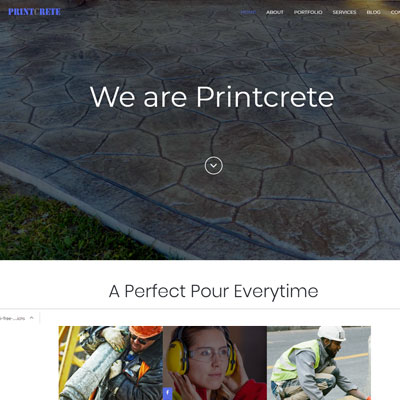Click the 'We are Printcrete' hero heading

[212, 97]
